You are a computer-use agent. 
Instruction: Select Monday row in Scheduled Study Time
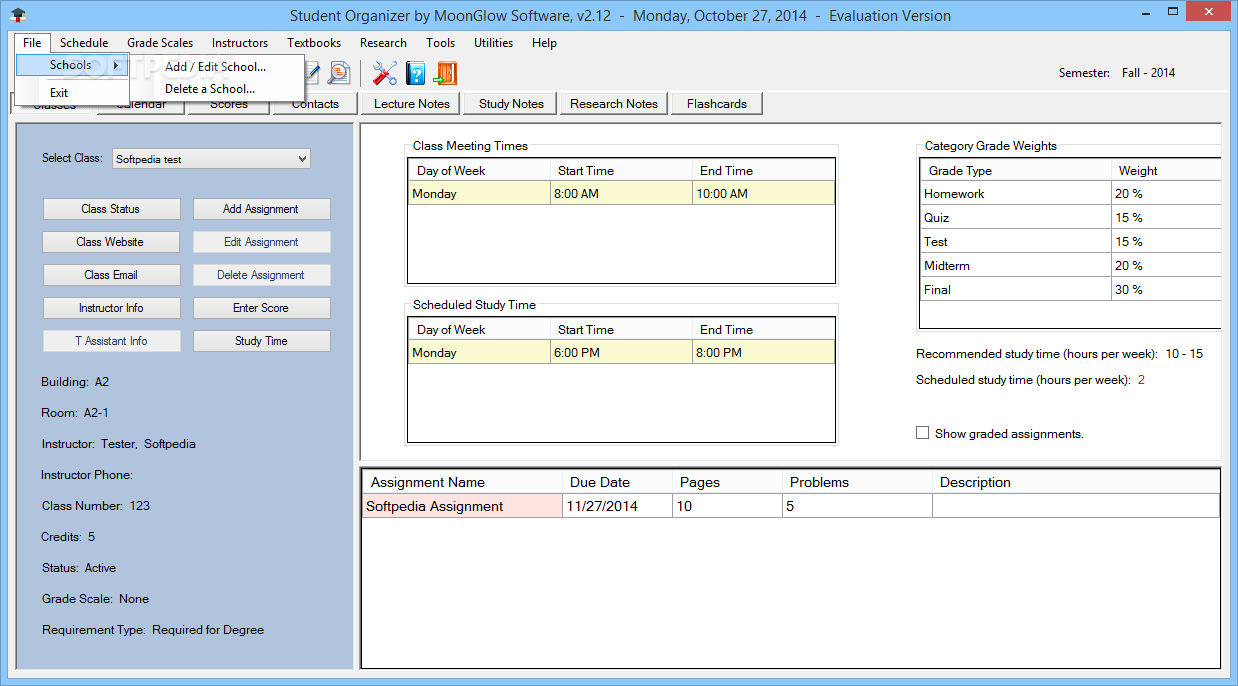[x=621, y=353]
